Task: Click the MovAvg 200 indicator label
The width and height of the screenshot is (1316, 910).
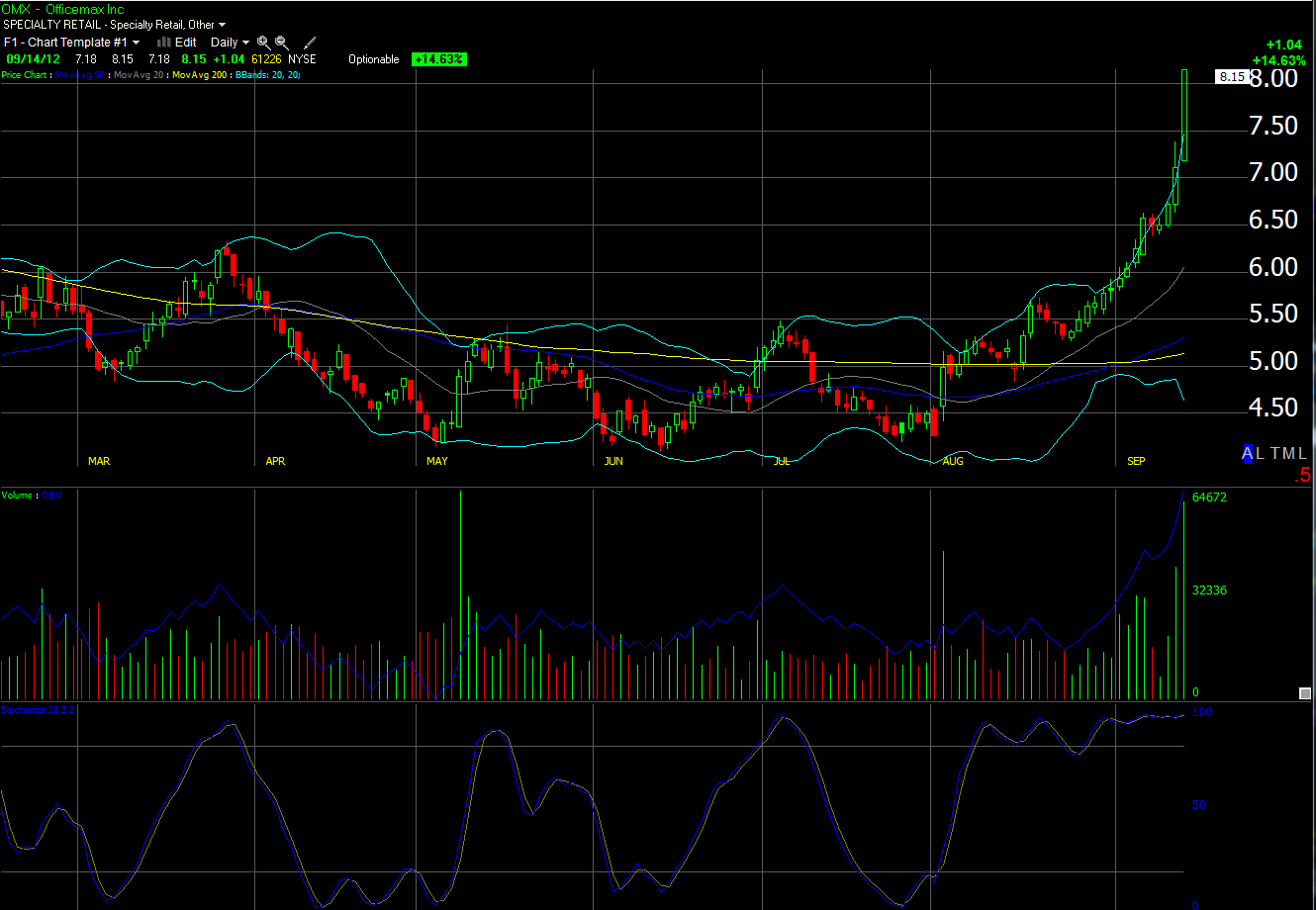Action: (x=202, y=75)
